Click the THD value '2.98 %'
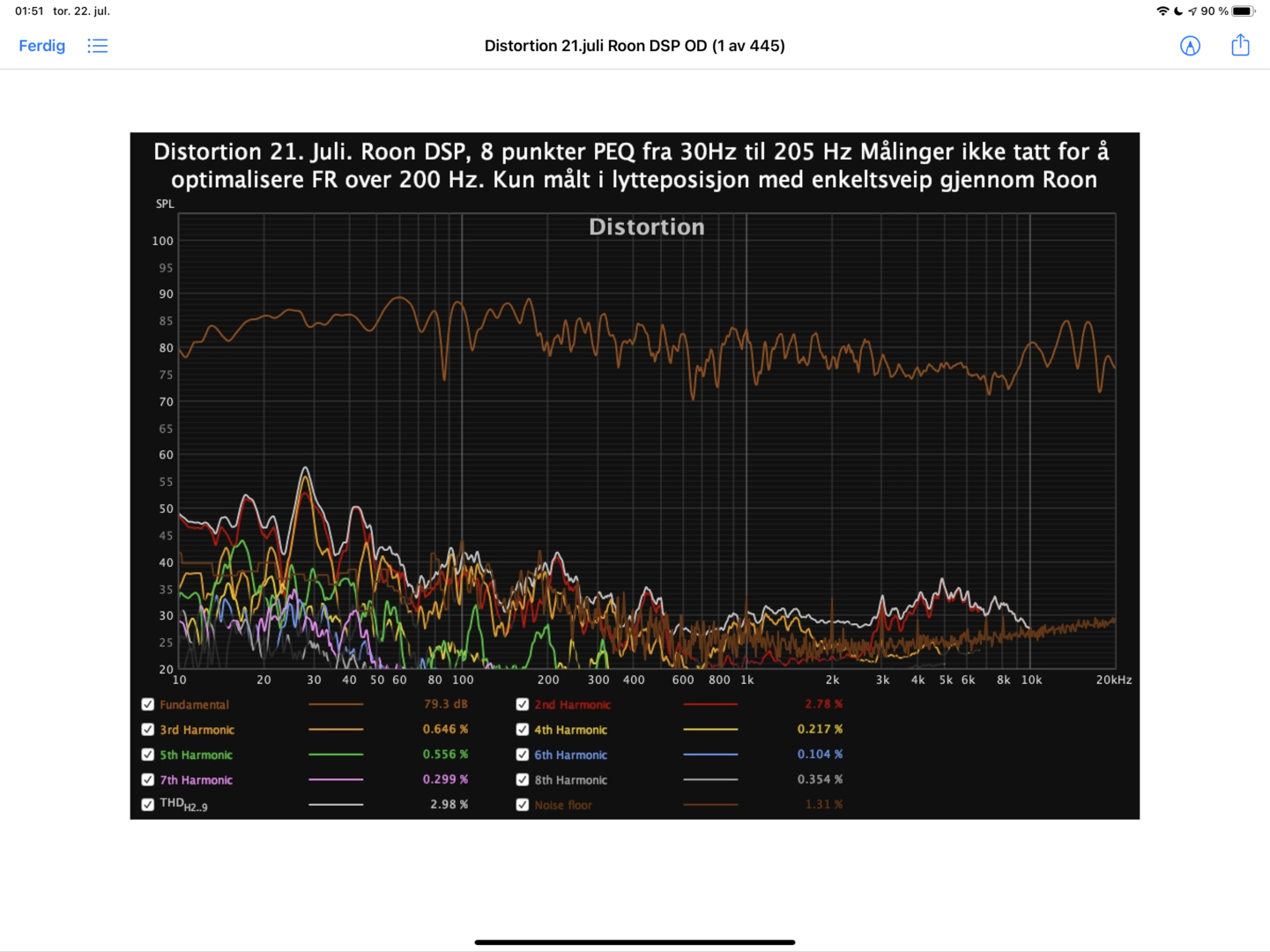Image resolution: width=1270 pixels, height=952 pixels. click(x=449, y=805)
